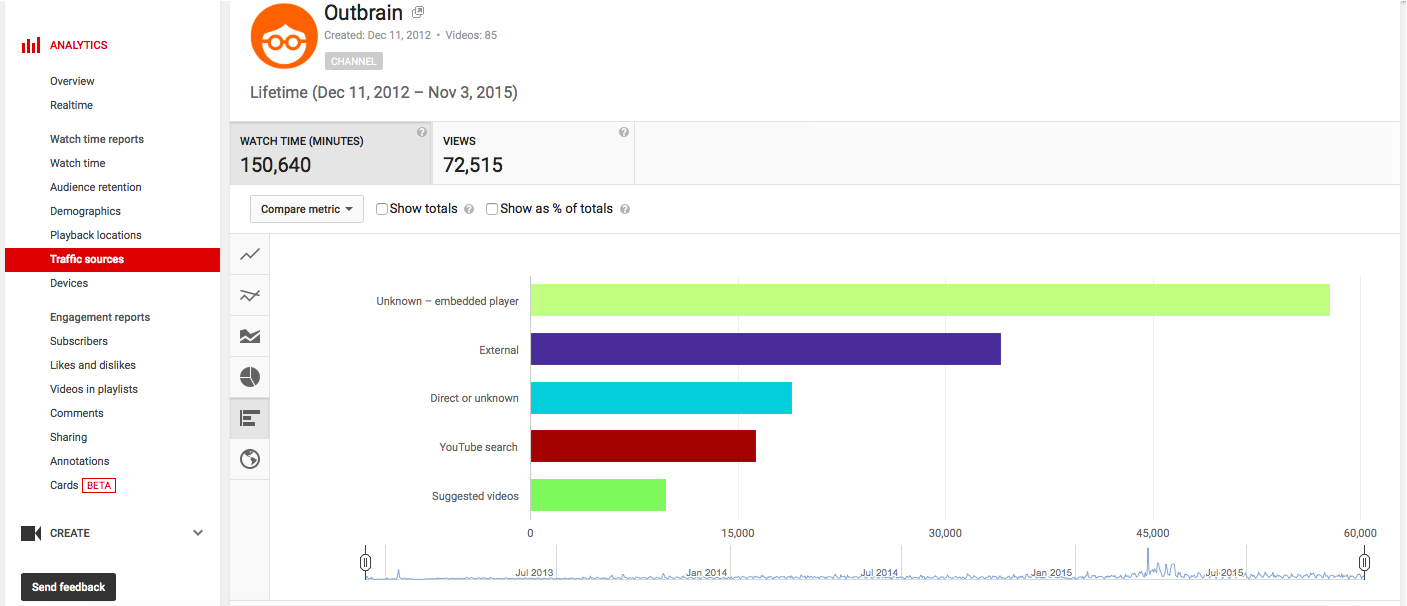Collapse the Analytics sidebar section

[x=78, y=45]
